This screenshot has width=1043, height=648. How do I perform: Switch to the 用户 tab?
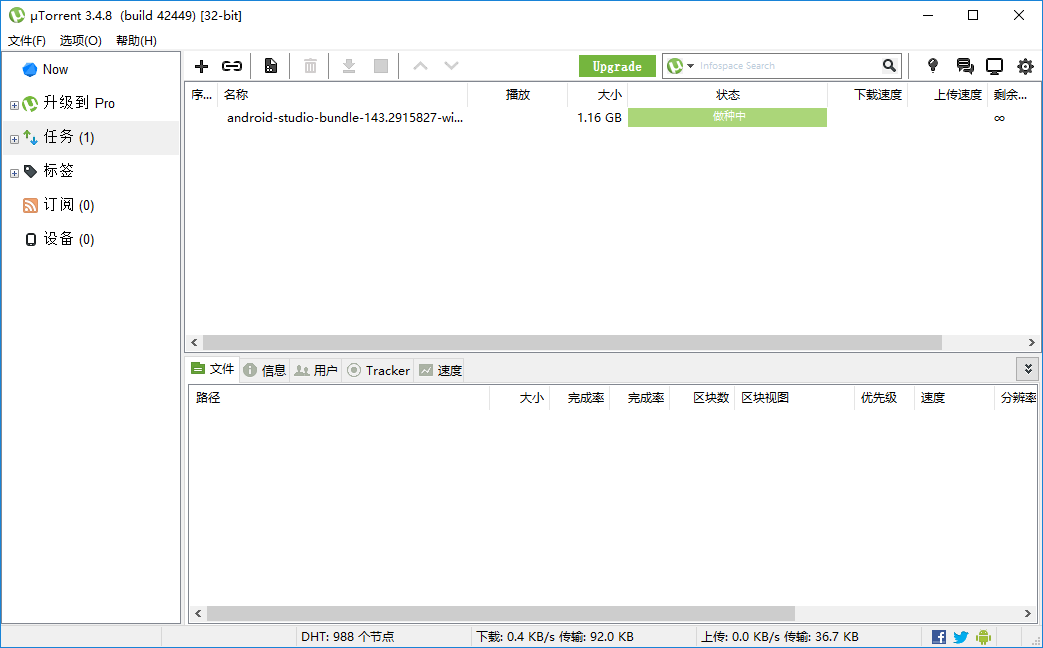316,370
